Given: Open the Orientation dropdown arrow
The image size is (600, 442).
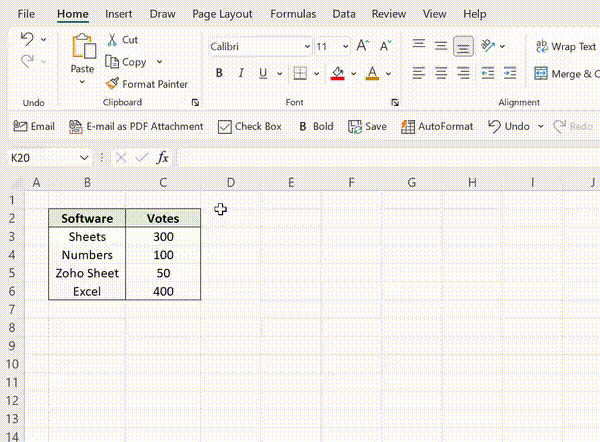Looking at the screenshot, I should 502,46.
